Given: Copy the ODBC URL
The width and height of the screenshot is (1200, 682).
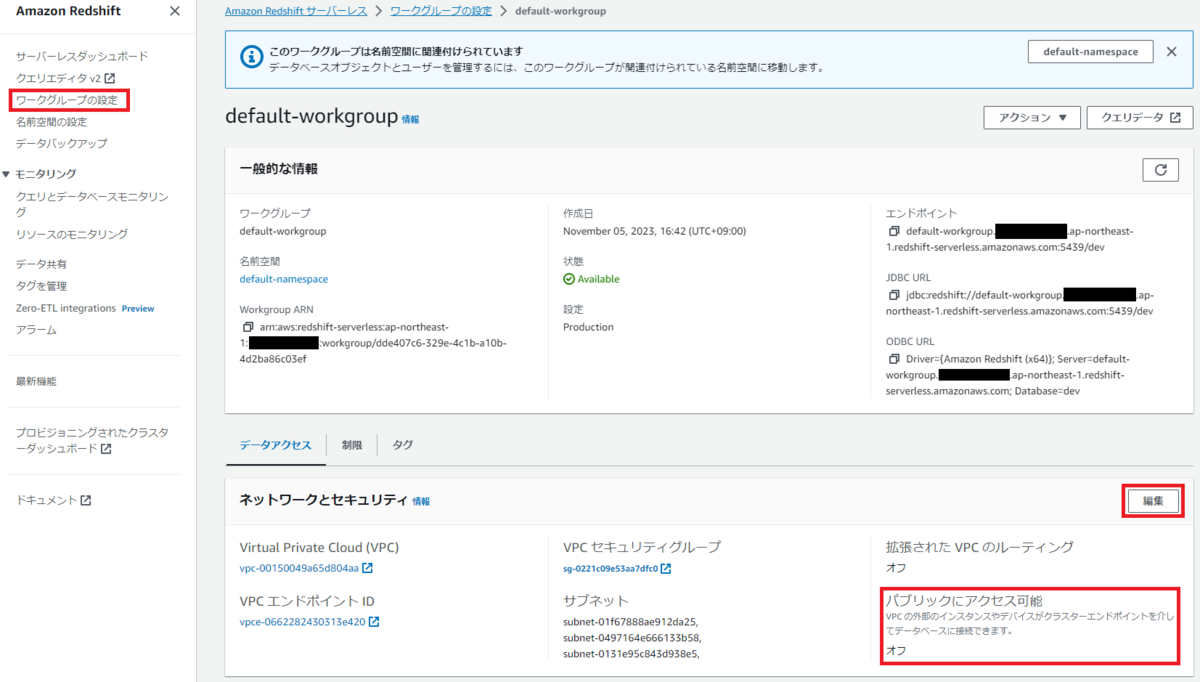Looking at the screenshot, I should click(x=894, y=358).
